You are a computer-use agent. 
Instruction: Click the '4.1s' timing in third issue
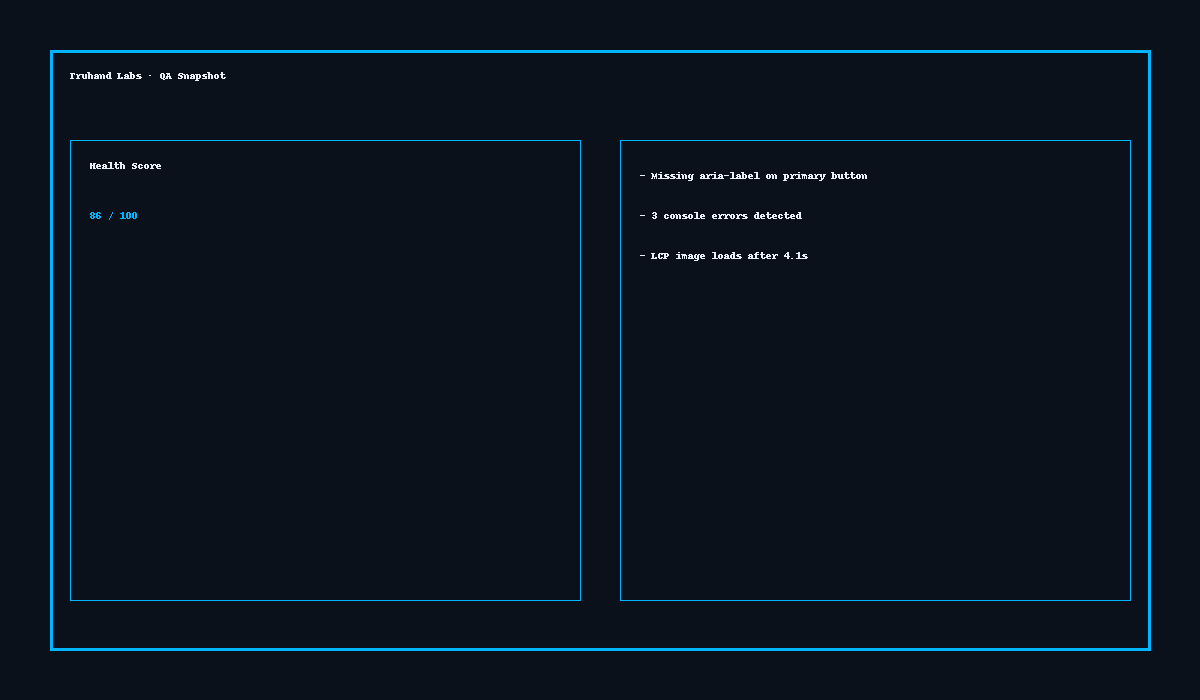(x=795, y=256)
